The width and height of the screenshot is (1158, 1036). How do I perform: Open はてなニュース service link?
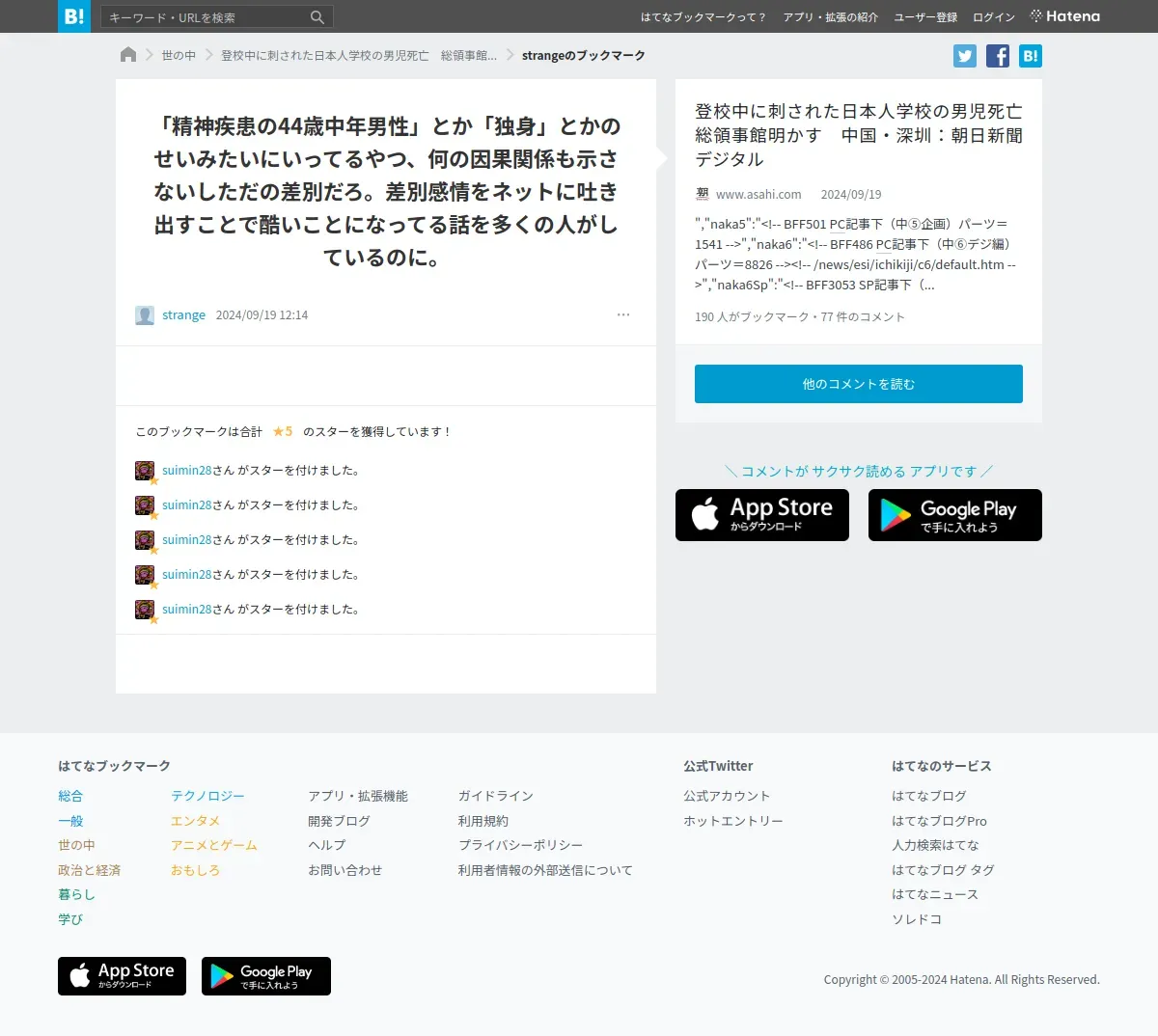click(x=935, y=894)
